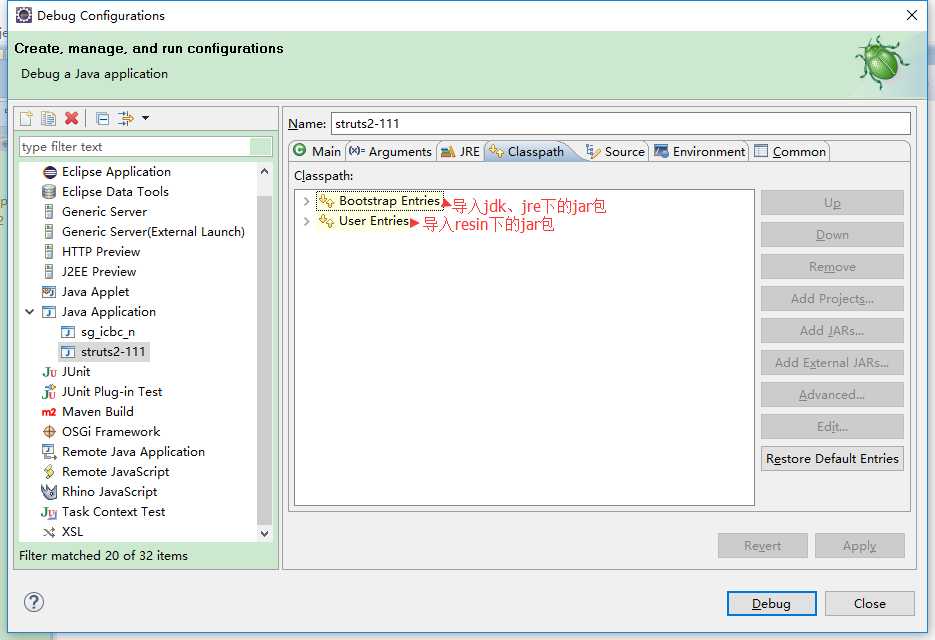
Task: Click the Add External JARs button
Action: click(x=832, y=363)
